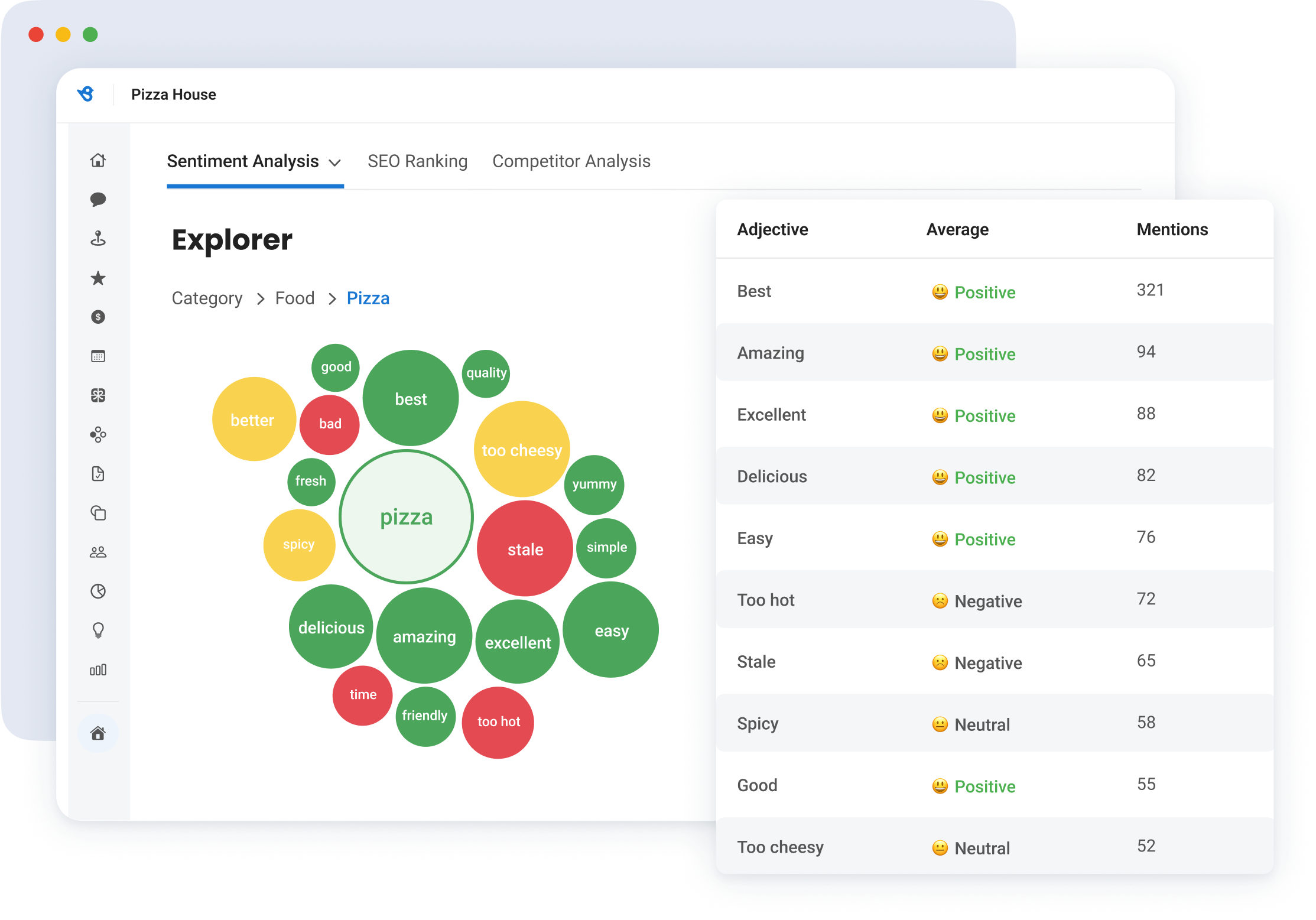
Task: Open the lightbulb insights icon
Action: click(99, 630)
